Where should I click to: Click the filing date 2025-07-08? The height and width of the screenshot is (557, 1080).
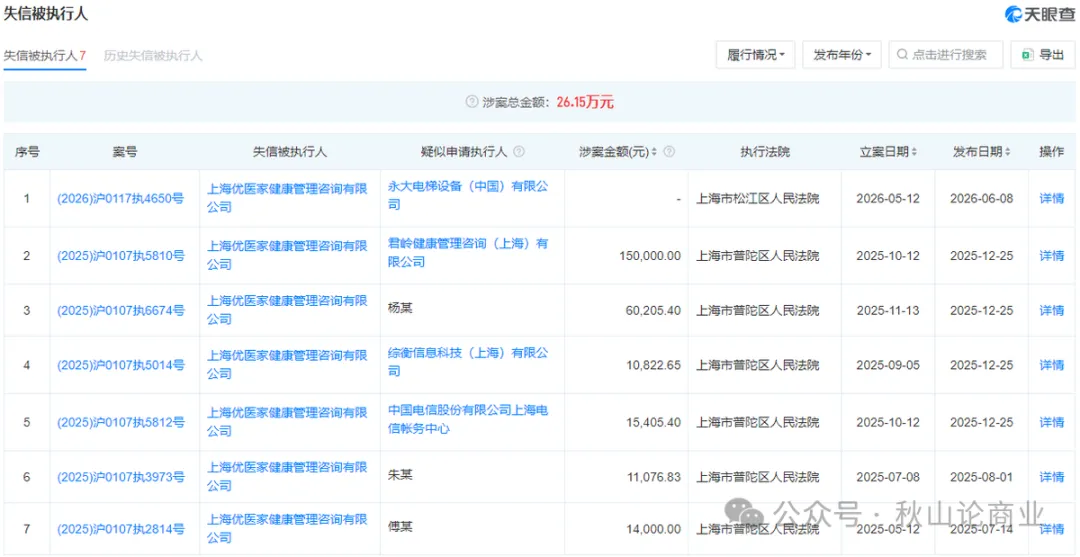[x=888, y=476]
